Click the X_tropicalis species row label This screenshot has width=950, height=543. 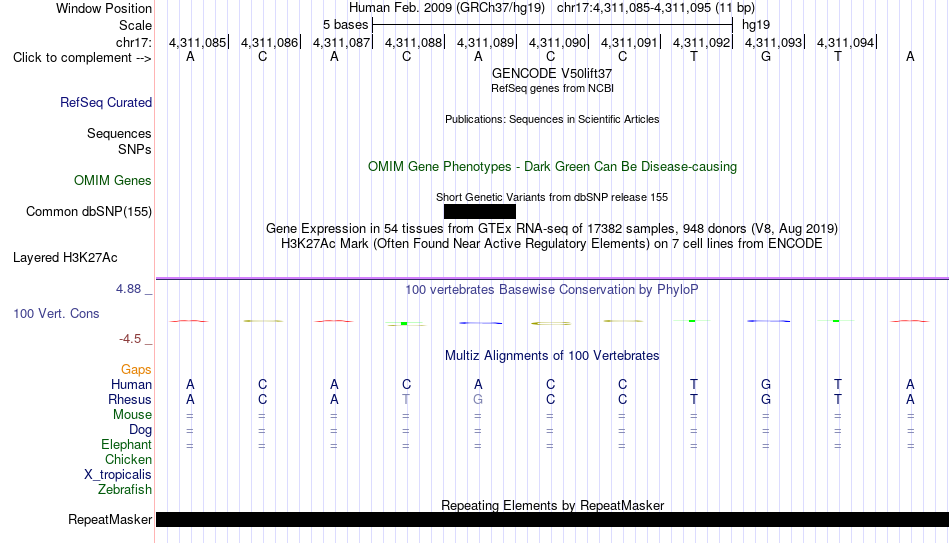tap(118, 475)
